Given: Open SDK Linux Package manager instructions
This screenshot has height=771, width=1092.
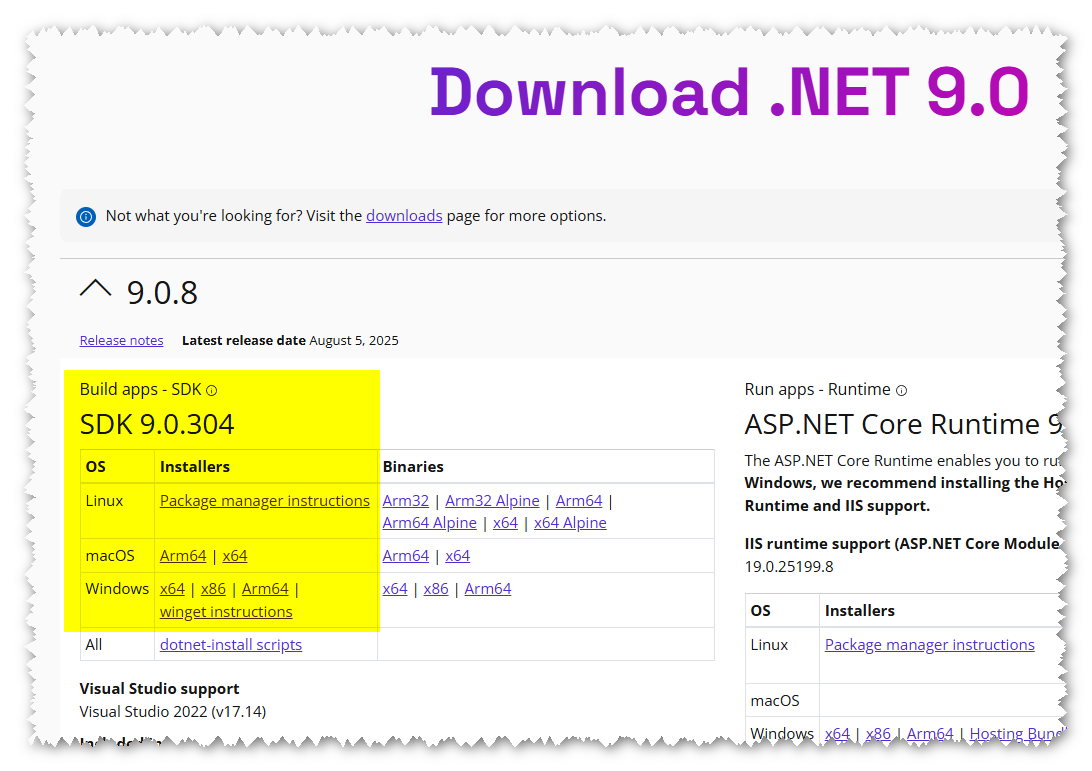Looking at the screenshot, I should point(265,501).
